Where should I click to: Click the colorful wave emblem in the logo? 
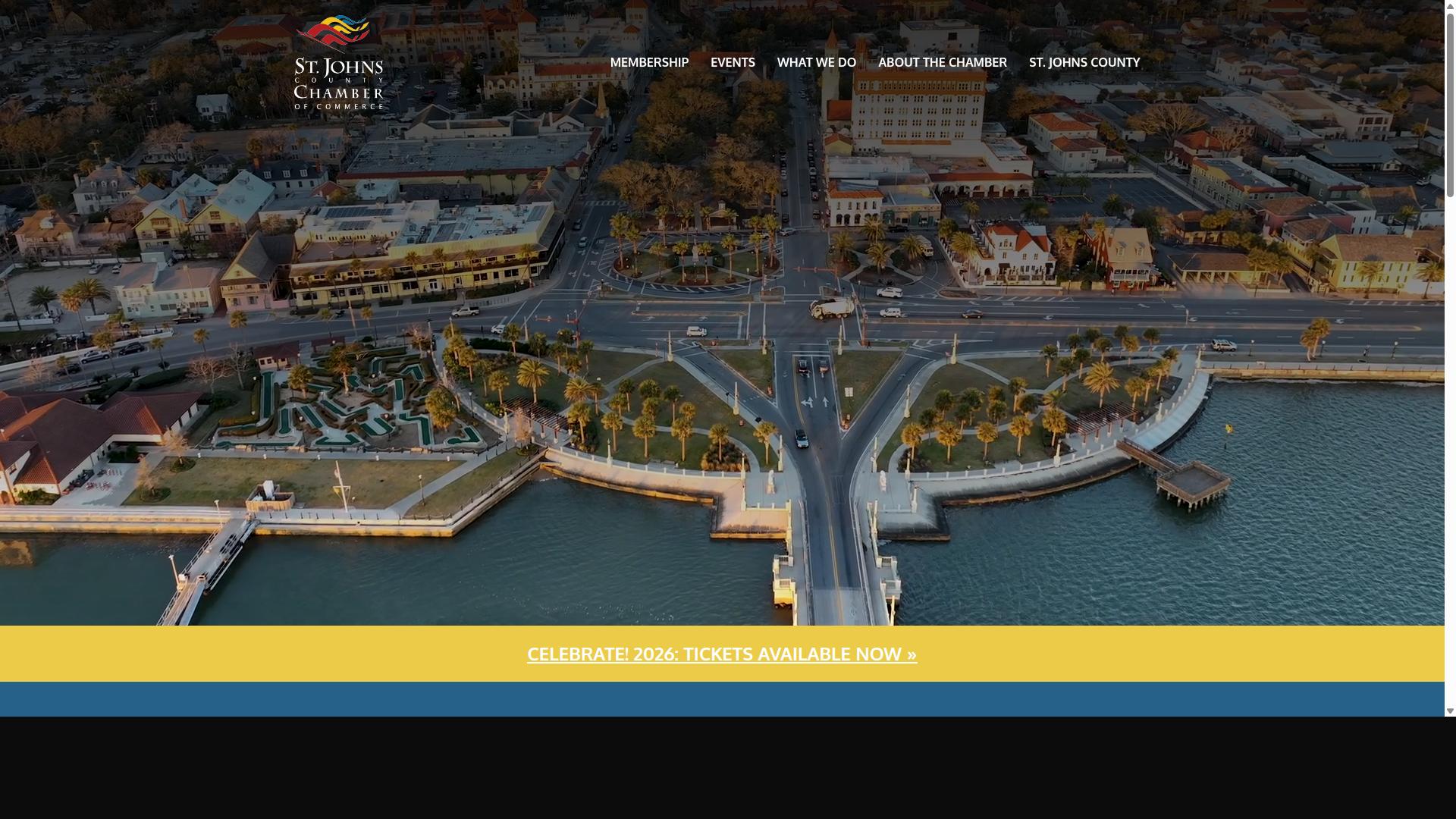(334, 34)
